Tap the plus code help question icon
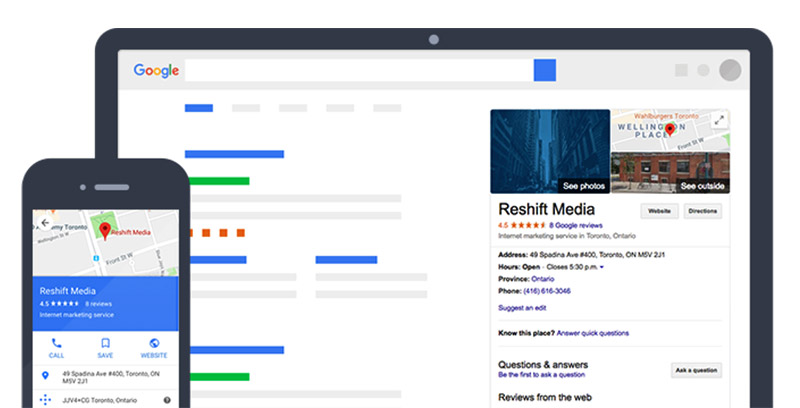 coord(167,400)
